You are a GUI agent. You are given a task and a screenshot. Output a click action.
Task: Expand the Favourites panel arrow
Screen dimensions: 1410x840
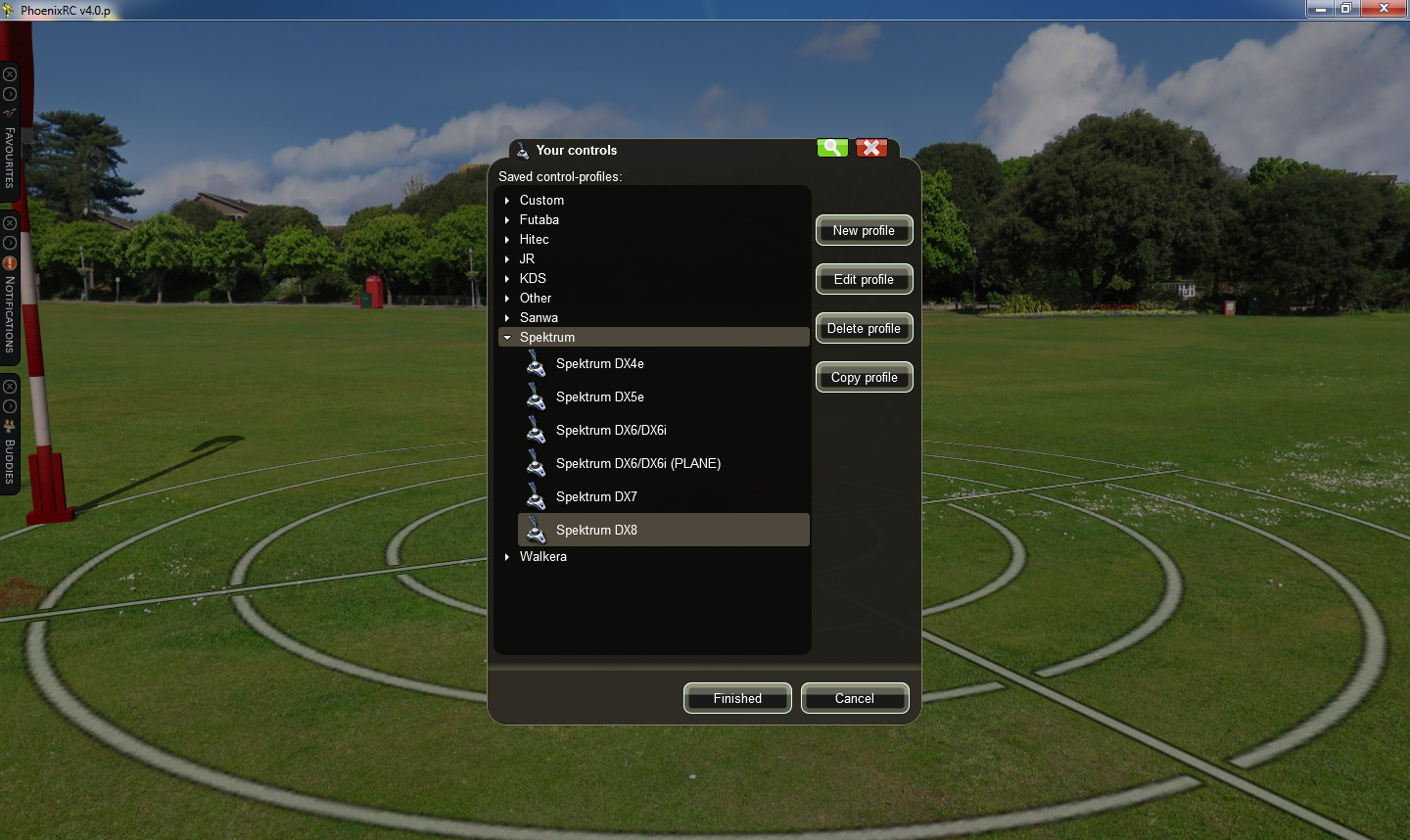pos(10,94)
